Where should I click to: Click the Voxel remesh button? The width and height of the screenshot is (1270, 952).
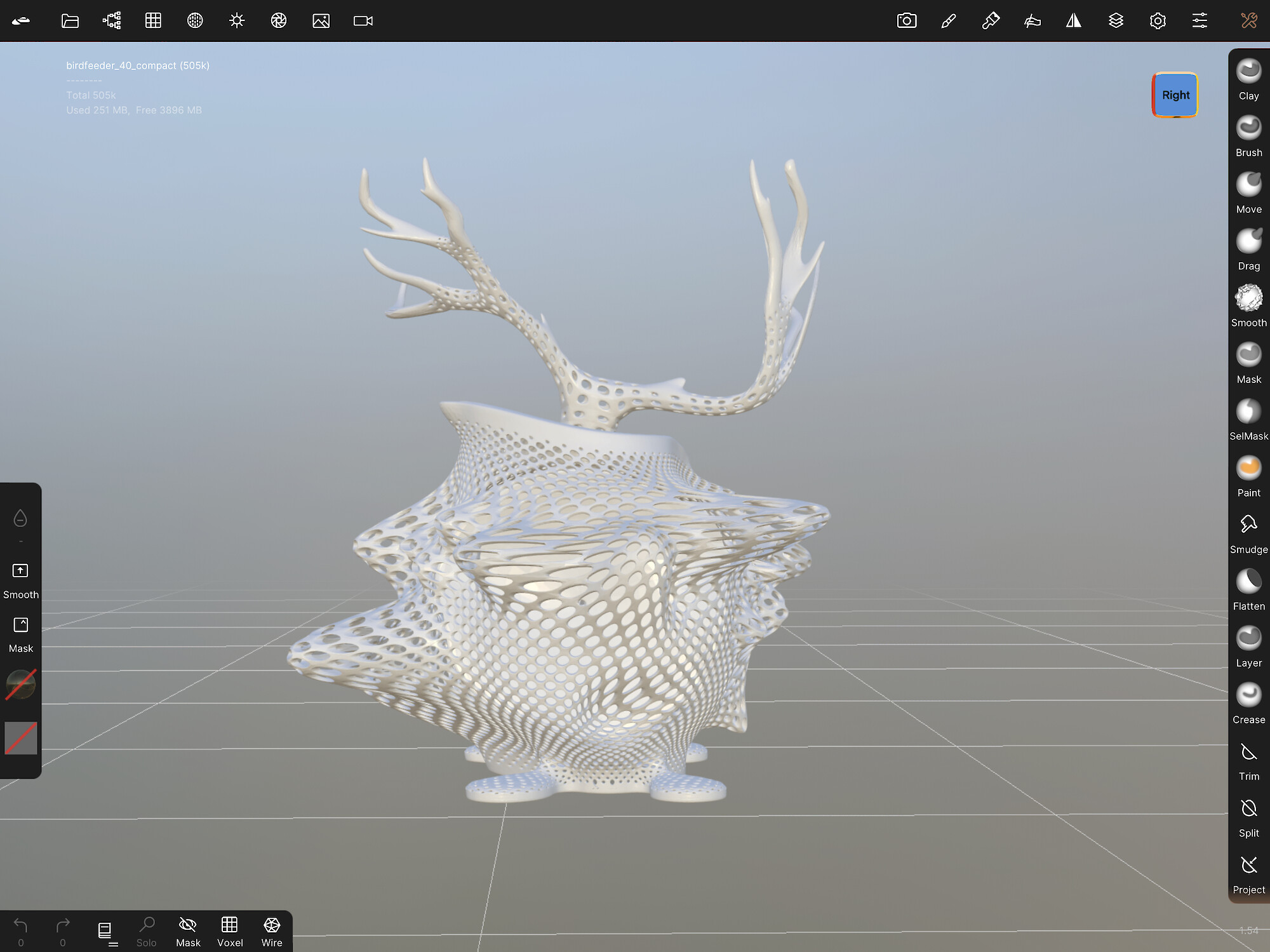point(230,931)
